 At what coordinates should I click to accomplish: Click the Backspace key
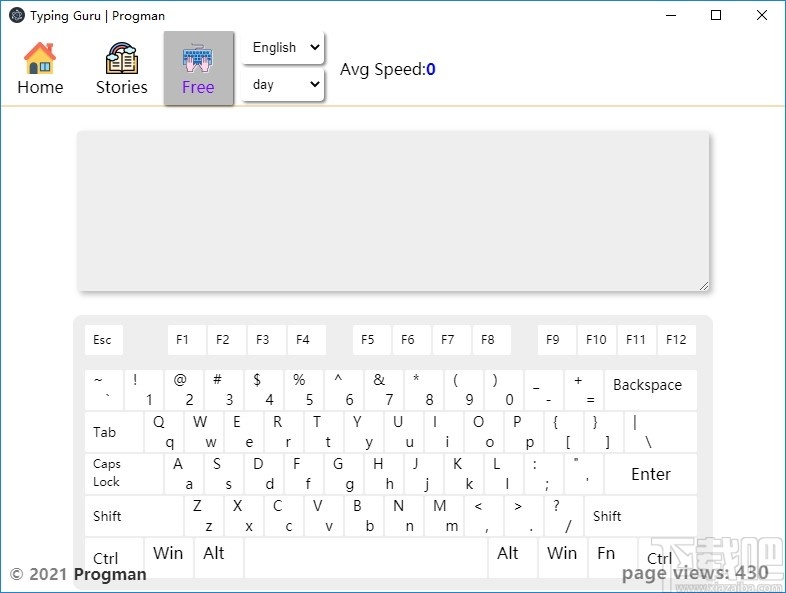pyautogui.click(x=651, y=390)
